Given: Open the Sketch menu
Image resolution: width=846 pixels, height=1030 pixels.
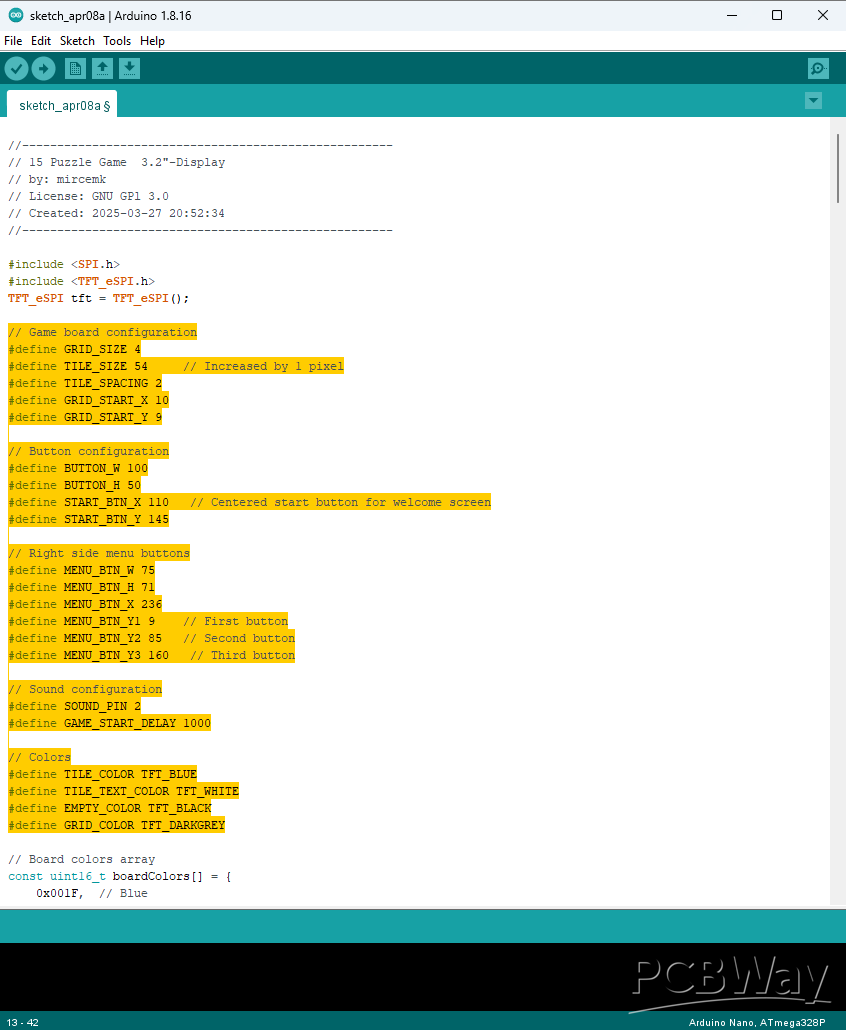Looking at the screenshot, I should [x=77, y=41].
